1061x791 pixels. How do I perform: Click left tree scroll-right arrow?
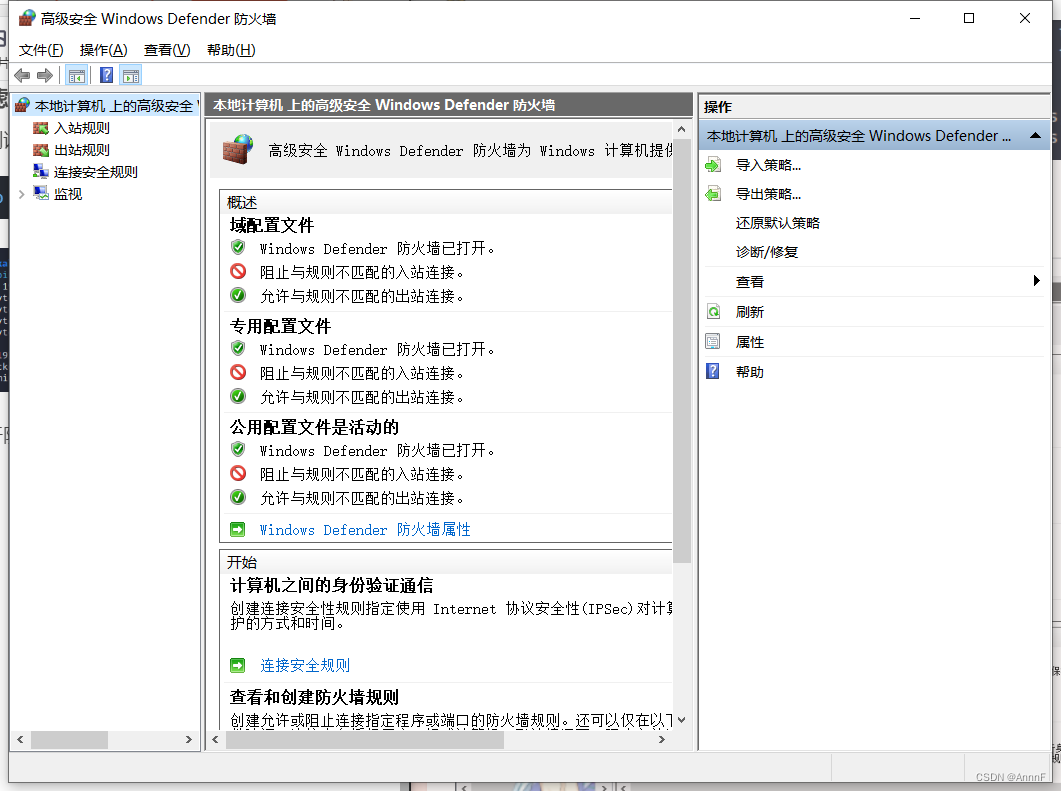coord(189,740)
